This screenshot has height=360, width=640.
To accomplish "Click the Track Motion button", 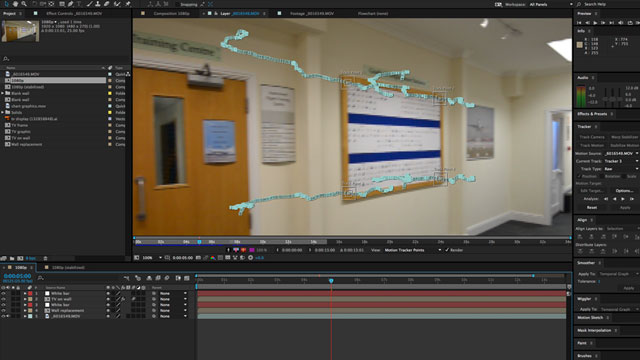I will [592, 145].
